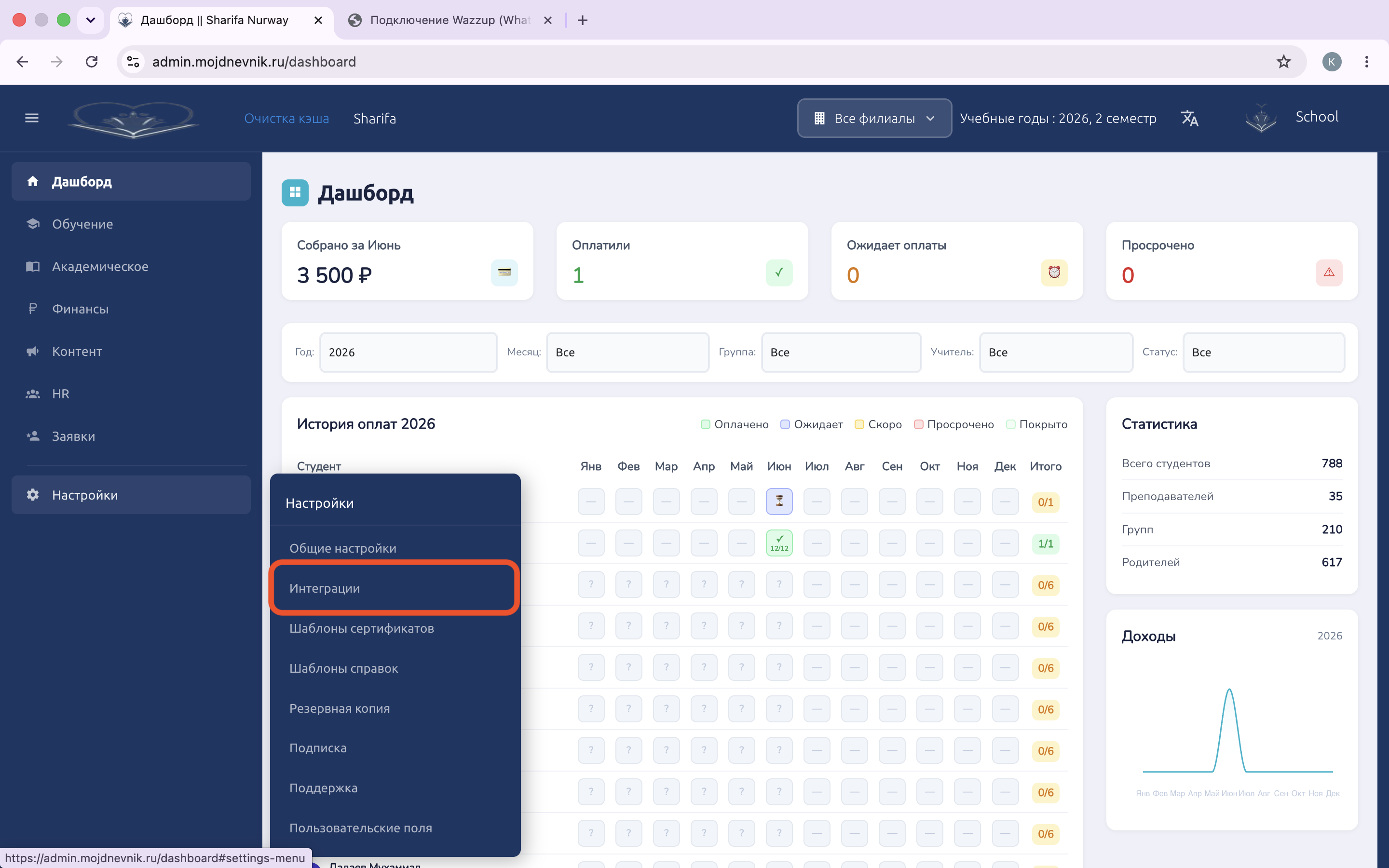The height and width of the screenshot is (868, 1389).
Task: Toggle the hamburger sidebar menu
Action: [x=31, y=118]
